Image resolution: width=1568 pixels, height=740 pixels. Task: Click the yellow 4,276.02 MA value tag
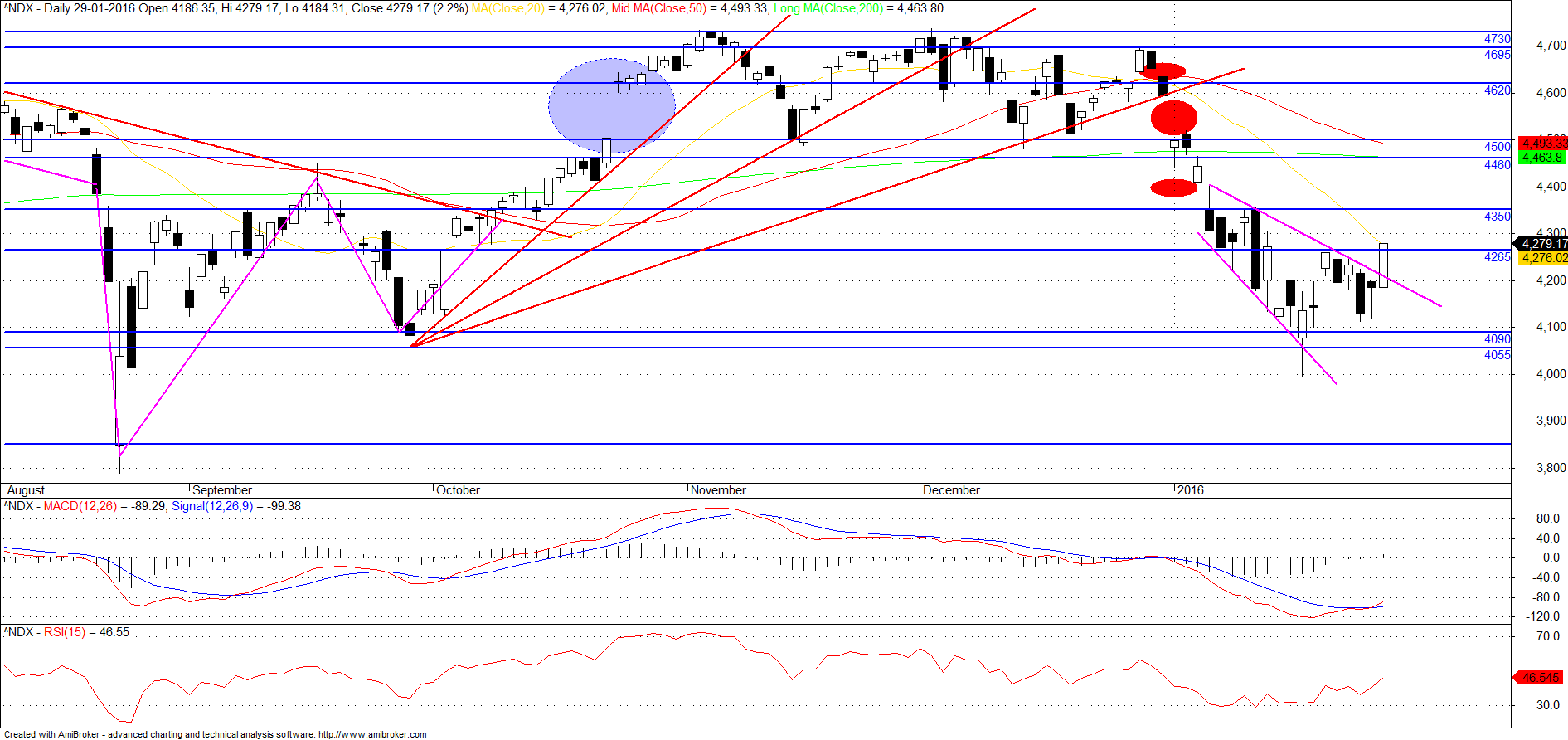coord(1541,258)
